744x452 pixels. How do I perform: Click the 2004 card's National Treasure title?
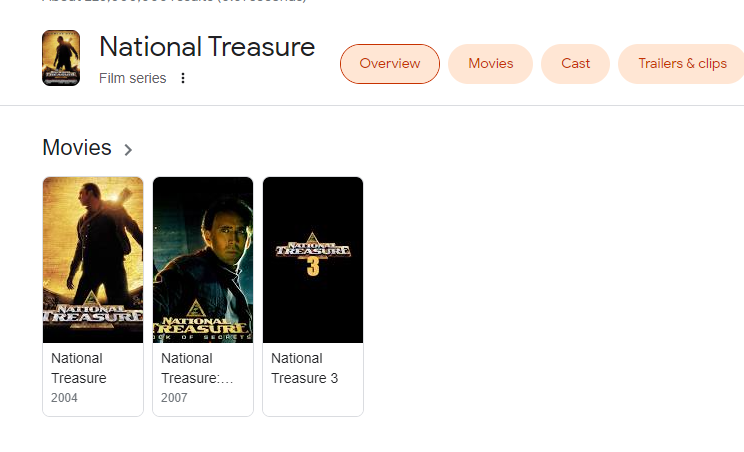pyautogui.click(x=78, y=368)
